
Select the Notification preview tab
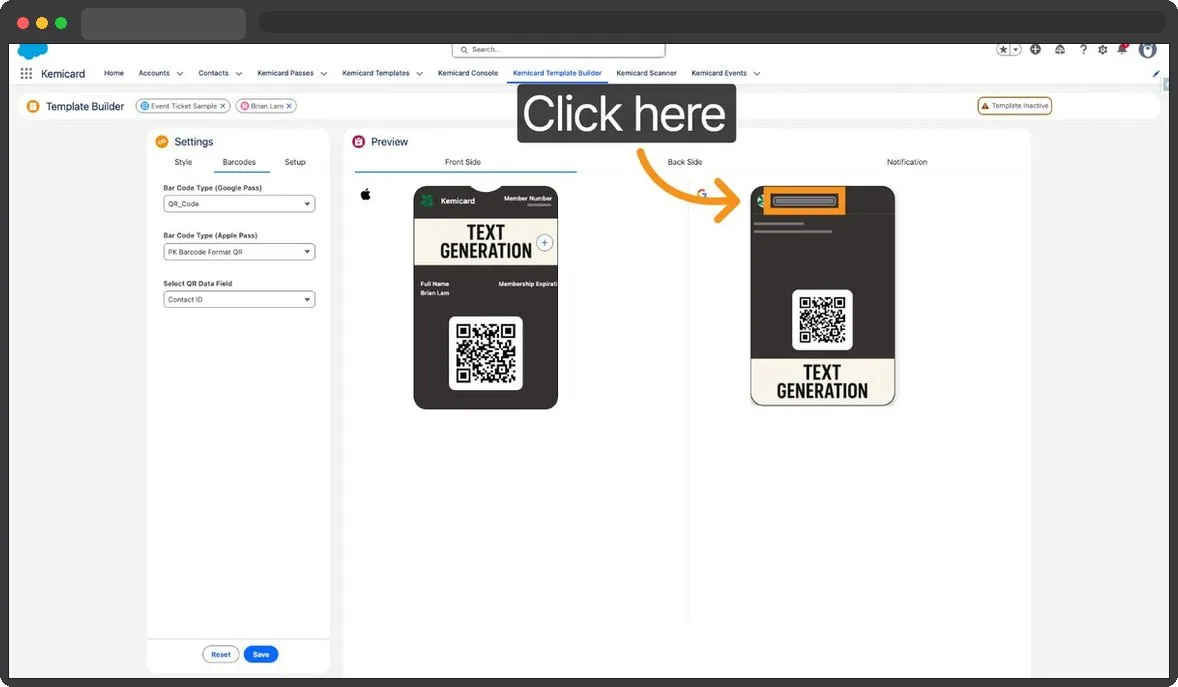tap(907, 162)
